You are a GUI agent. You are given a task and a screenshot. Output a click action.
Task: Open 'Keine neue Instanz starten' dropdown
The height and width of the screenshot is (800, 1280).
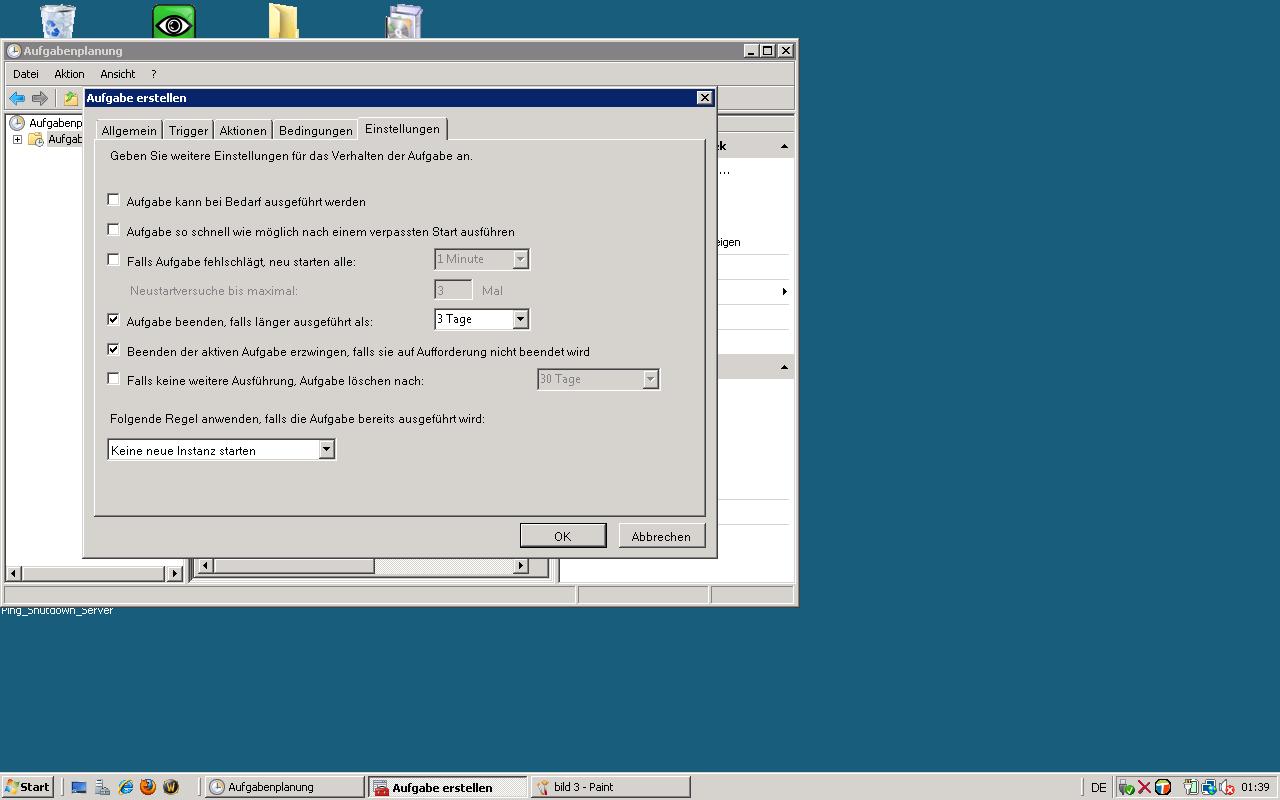[326, 450]
